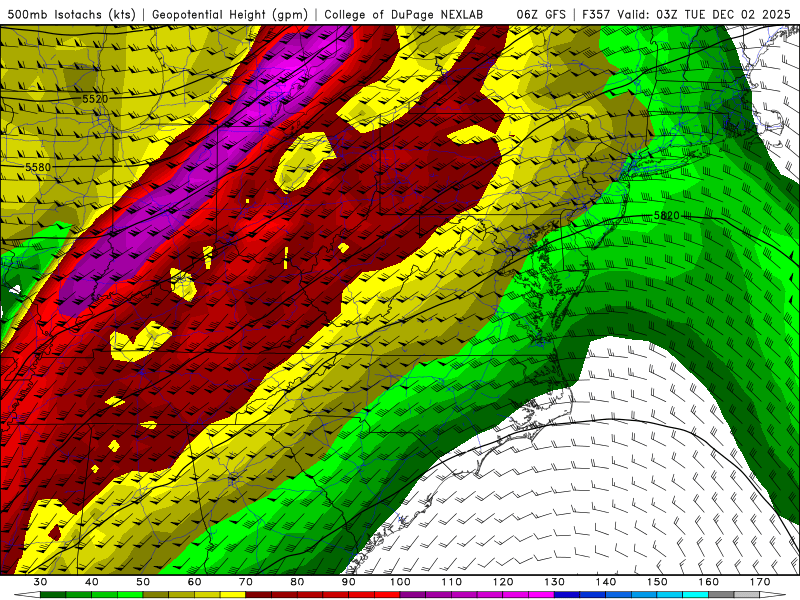This screenshot has width=800, height=600.
Task: Select the bright red swatch just before 100
Action: [387, 595]
